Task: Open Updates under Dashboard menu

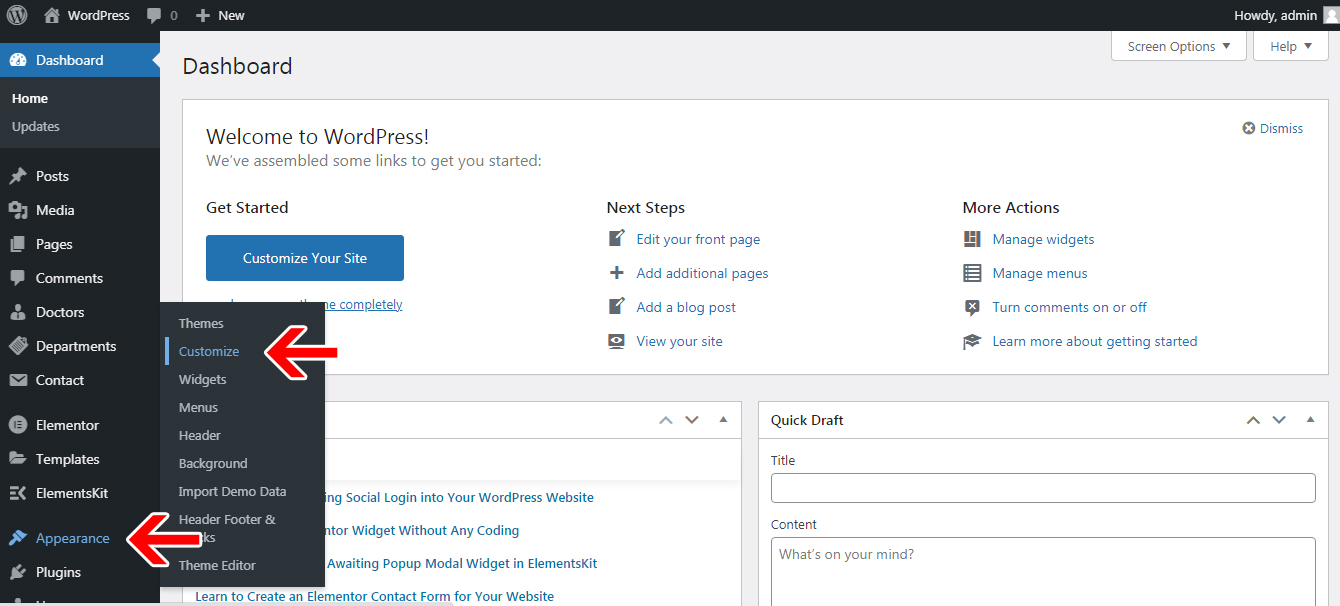Action: [x=36, y=126]
